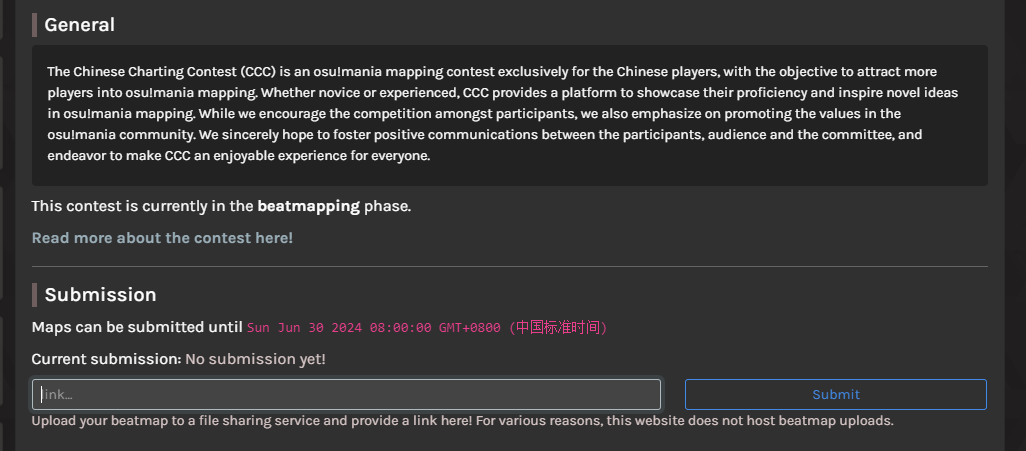Click the Submission section heading
Screen dimensions: 1026x451
click(x=100, y=295)
